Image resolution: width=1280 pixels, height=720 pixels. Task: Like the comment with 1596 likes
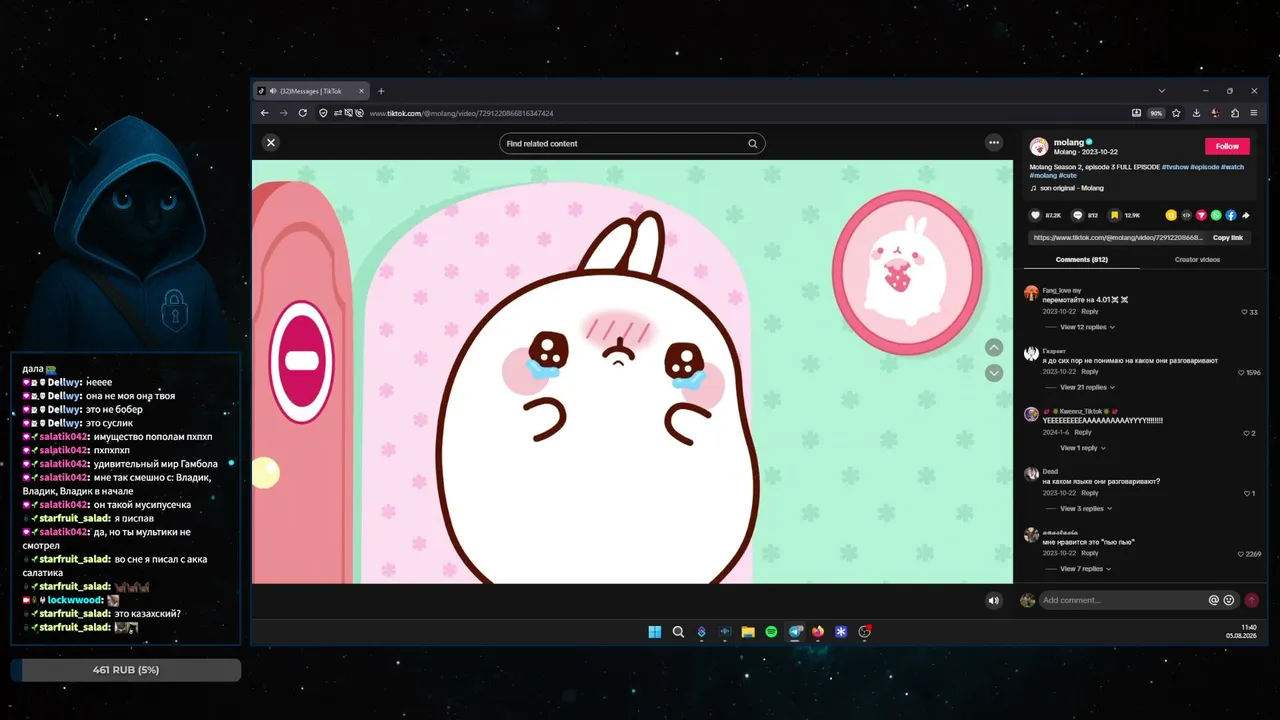pos(1241,373)
